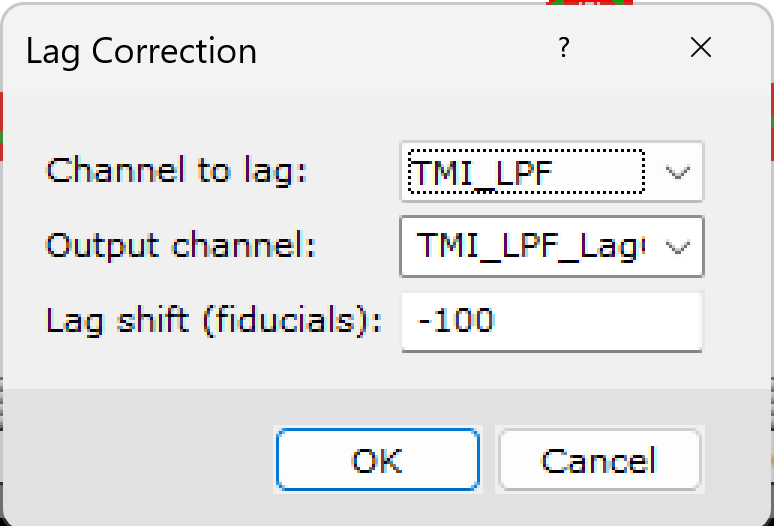This screenshot has height=526, width=774.
Task: Click the "Channel to lag:" label
Action: pyautogui.click(x=176, y=170)
